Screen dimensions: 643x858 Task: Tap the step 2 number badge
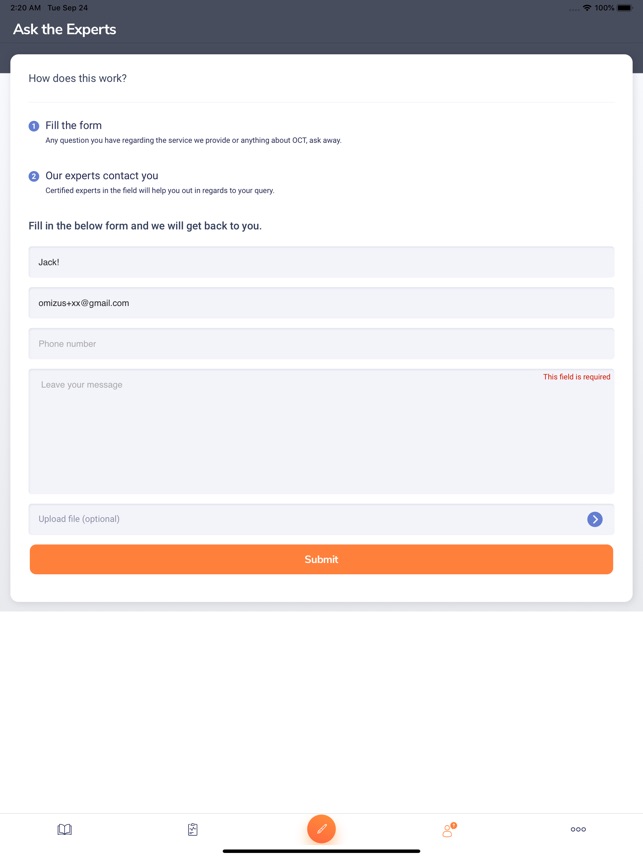pyautogui.click(x=34, y=176)
